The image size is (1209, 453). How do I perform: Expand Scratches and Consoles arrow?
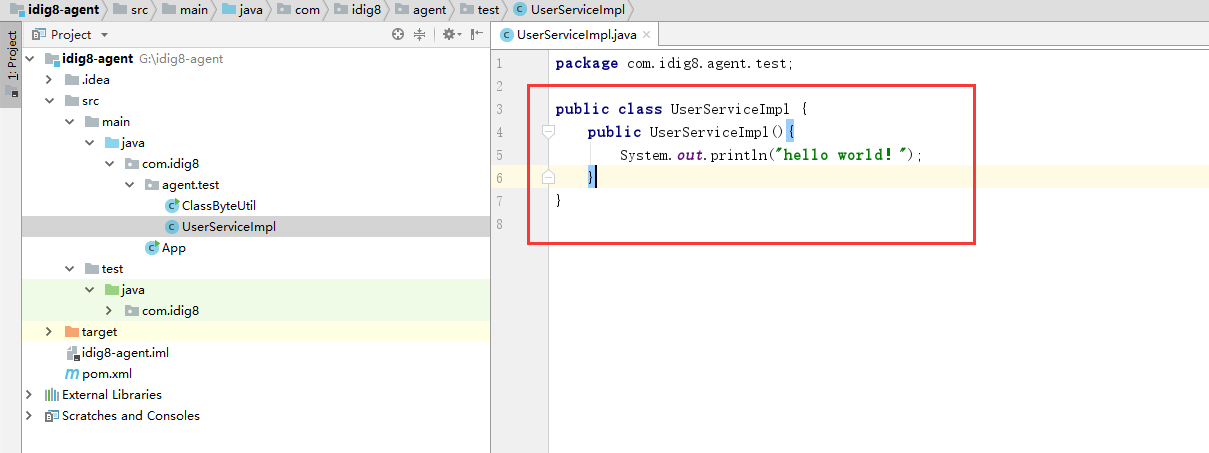click(x=30, y=416)
